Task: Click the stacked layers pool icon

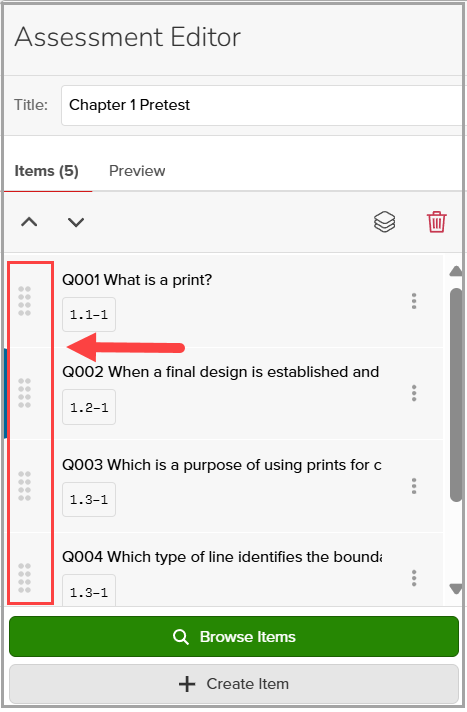Action: pos(384,222)
